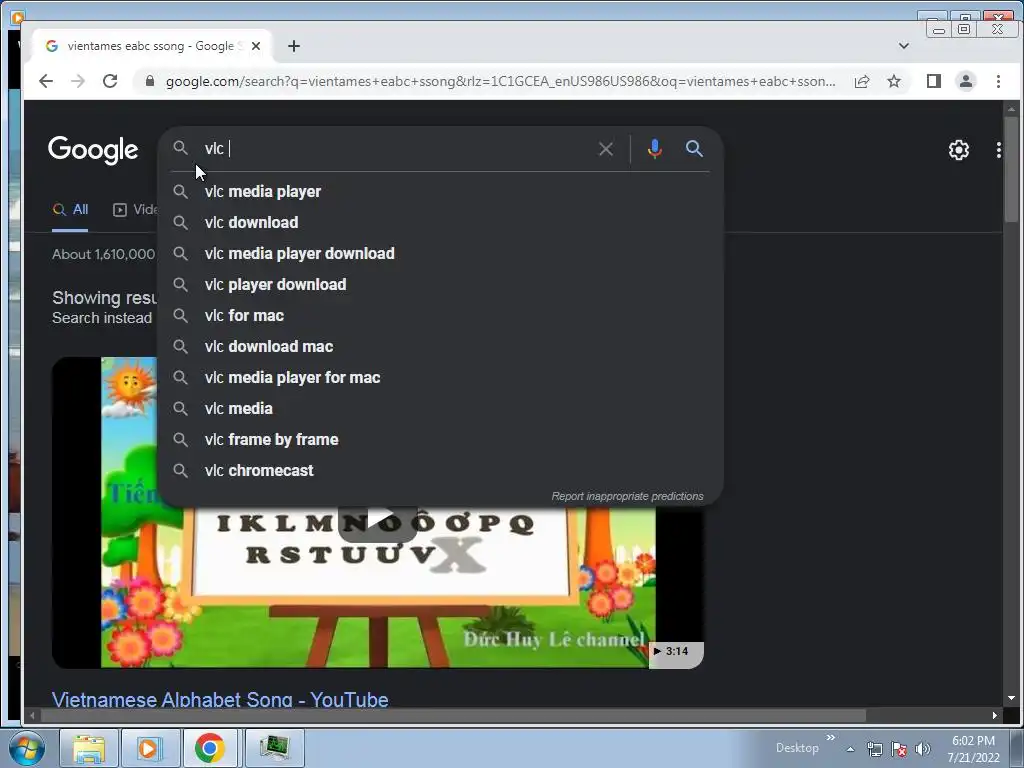Share this page via address bar icon
Screen dimensions: 1024x768
[x=861, y=81]
